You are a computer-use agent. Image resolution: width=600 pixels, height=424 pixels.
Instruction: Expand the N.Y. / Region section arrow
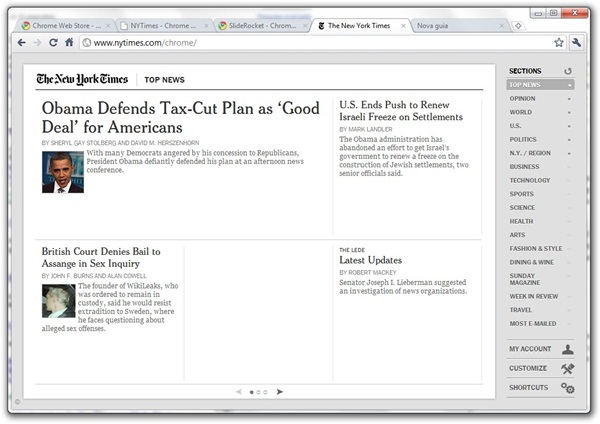[x=569, y=154]
